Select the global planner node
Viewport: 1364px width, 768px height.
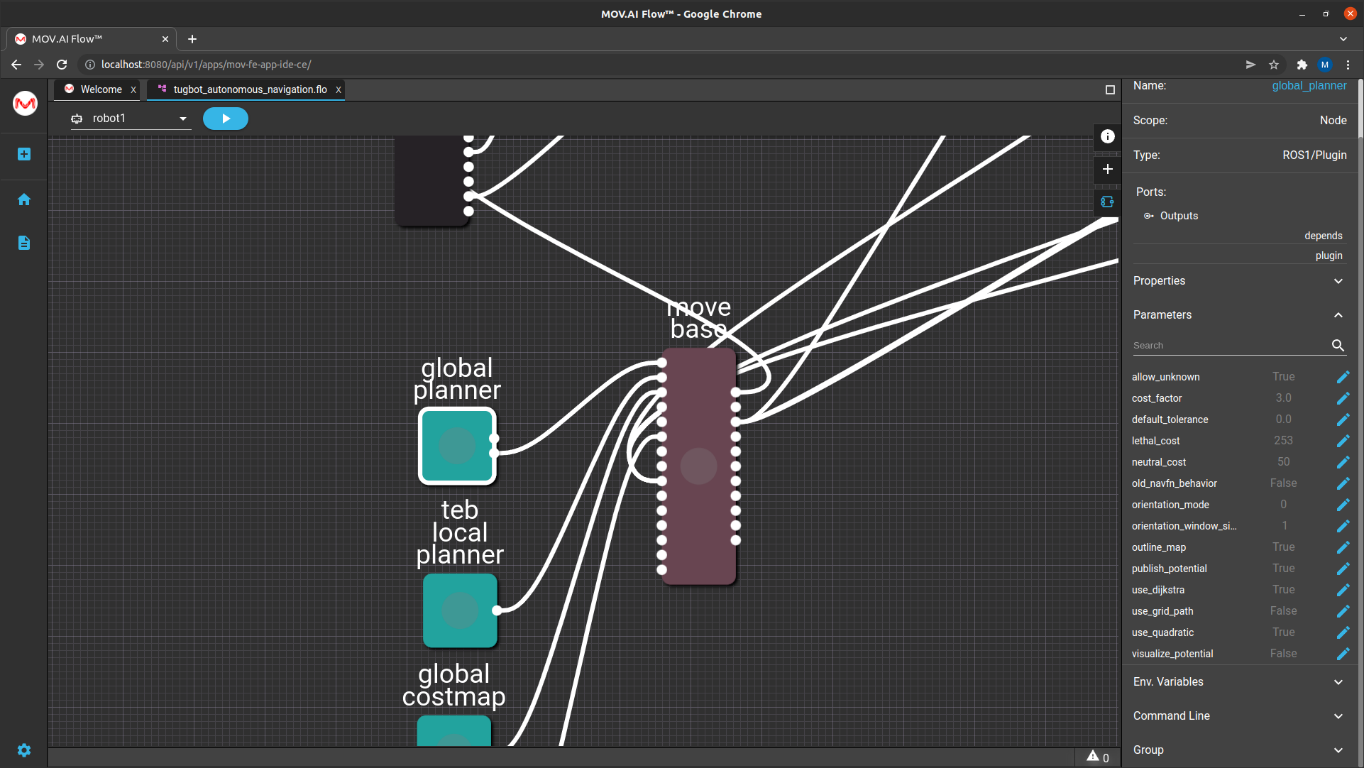[x=457, y=446]
